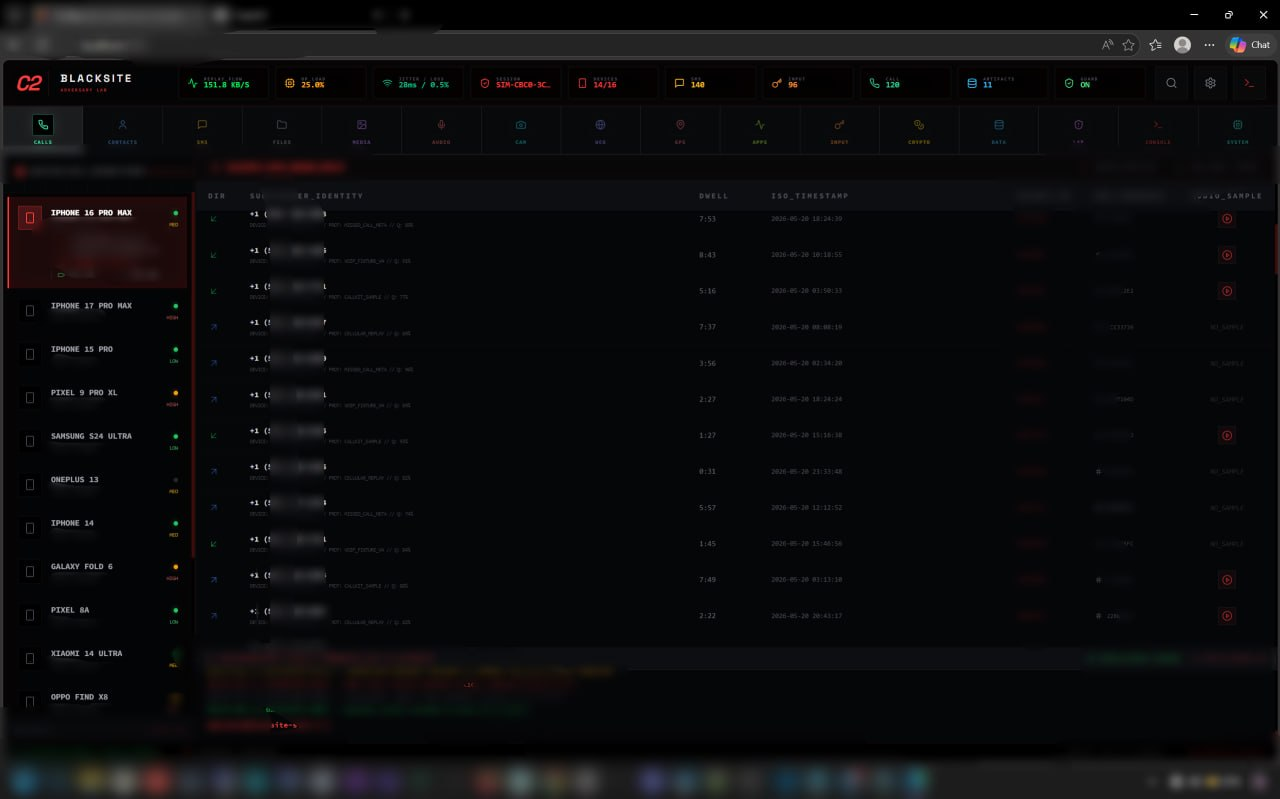Click the SMS count 140 stat

click(x=712, y=83)
